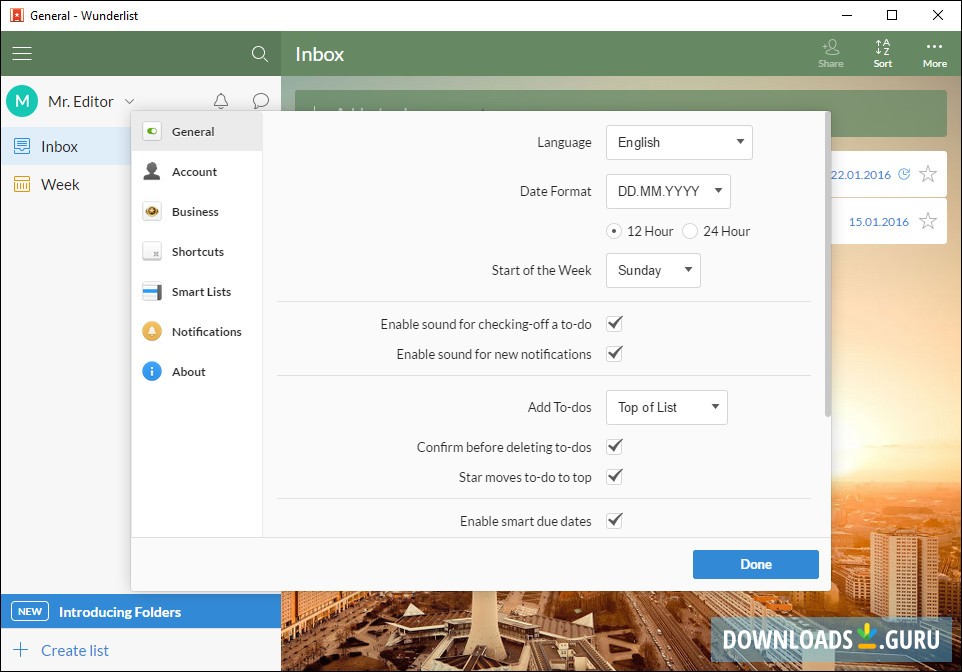Open the Introducing Folders banner
The image size is (962, 672).
point(141,611)
